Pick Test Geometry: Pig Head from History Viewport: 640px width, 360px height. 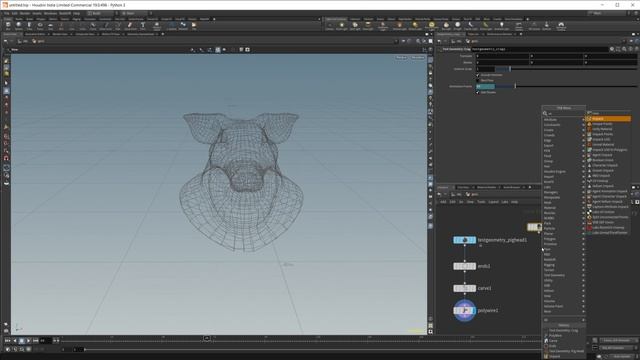564,351
